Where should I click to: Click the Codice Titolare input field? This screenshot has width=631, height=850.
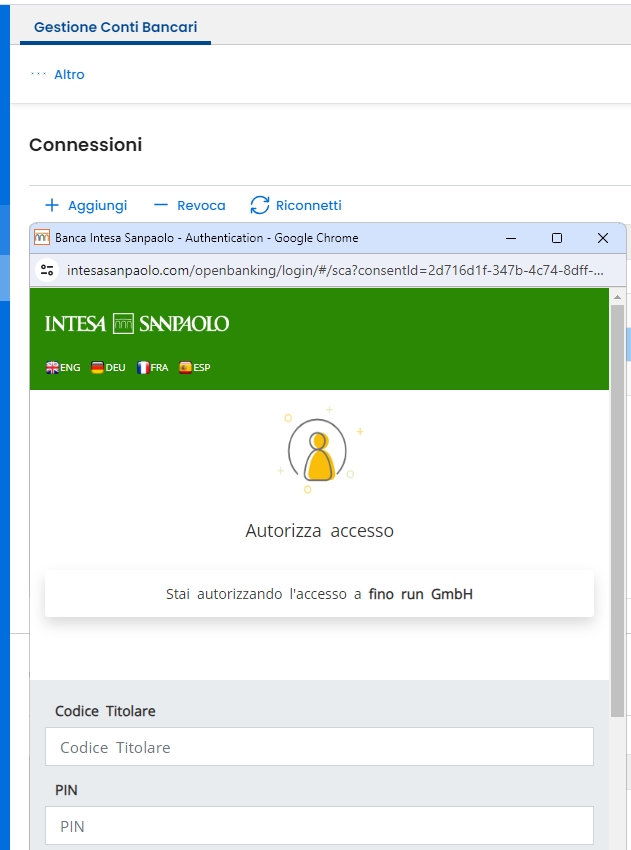pyautogui.click(x=319, y=747)
